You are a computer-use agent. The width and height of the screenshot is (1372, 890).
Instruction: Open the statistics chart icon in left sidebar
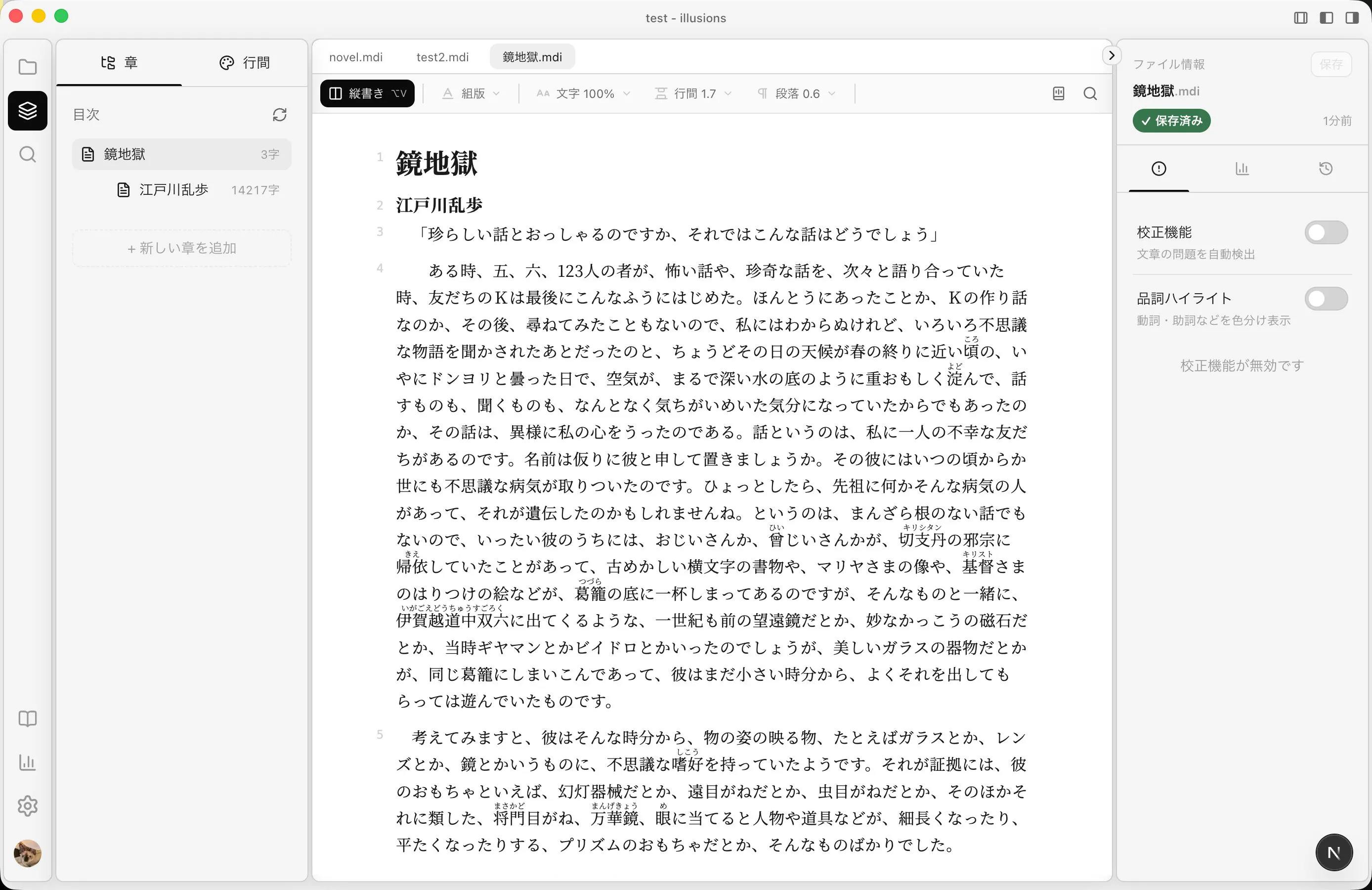[27, 762]
